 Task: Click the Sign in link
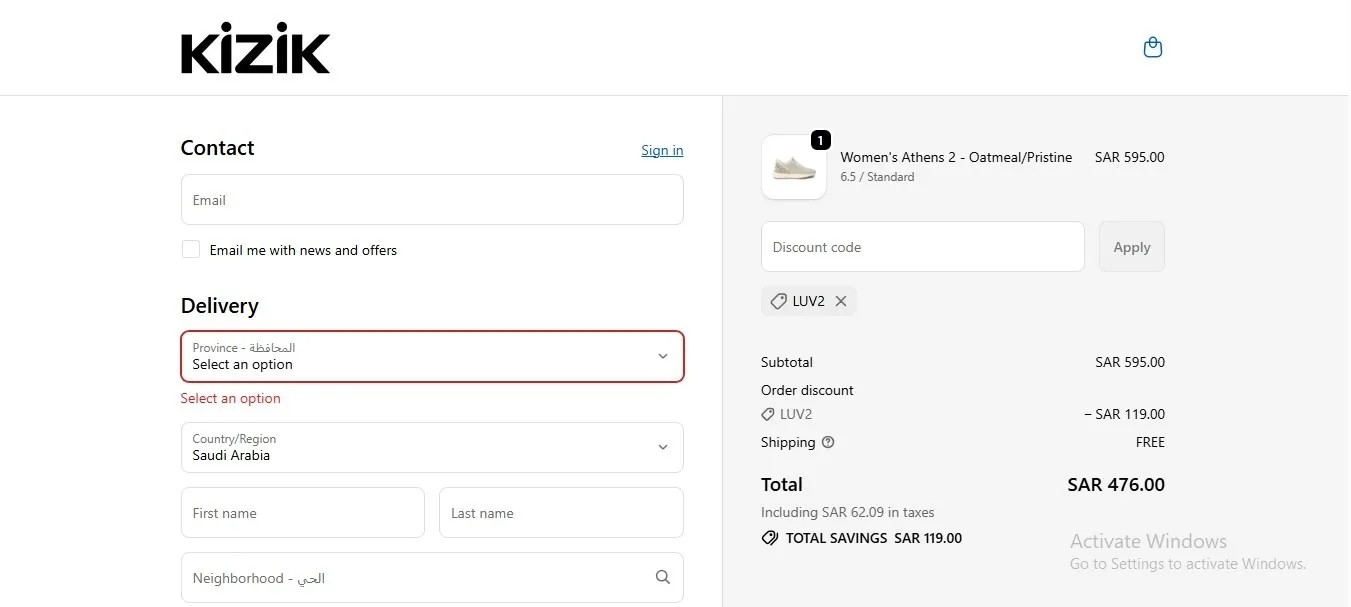[x=662, y=150]
